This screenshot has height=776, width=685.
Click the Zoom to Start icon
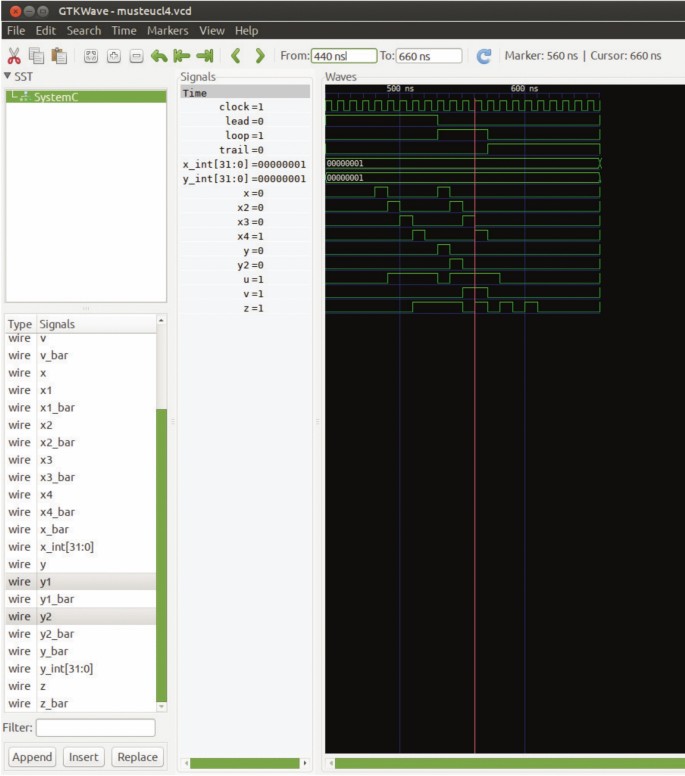(x=182, y=56)
